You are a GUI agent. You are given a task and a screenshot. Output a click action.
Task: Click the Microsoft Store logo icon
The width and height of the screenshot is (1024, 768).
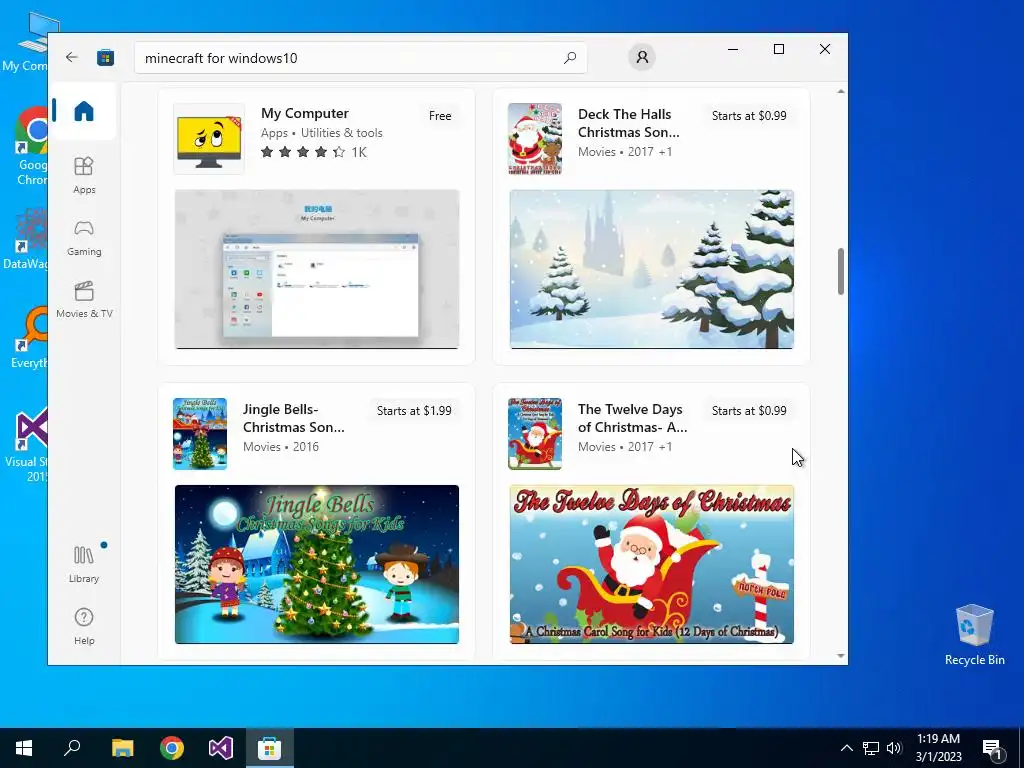pyautogui.click(x=105, y=57)
